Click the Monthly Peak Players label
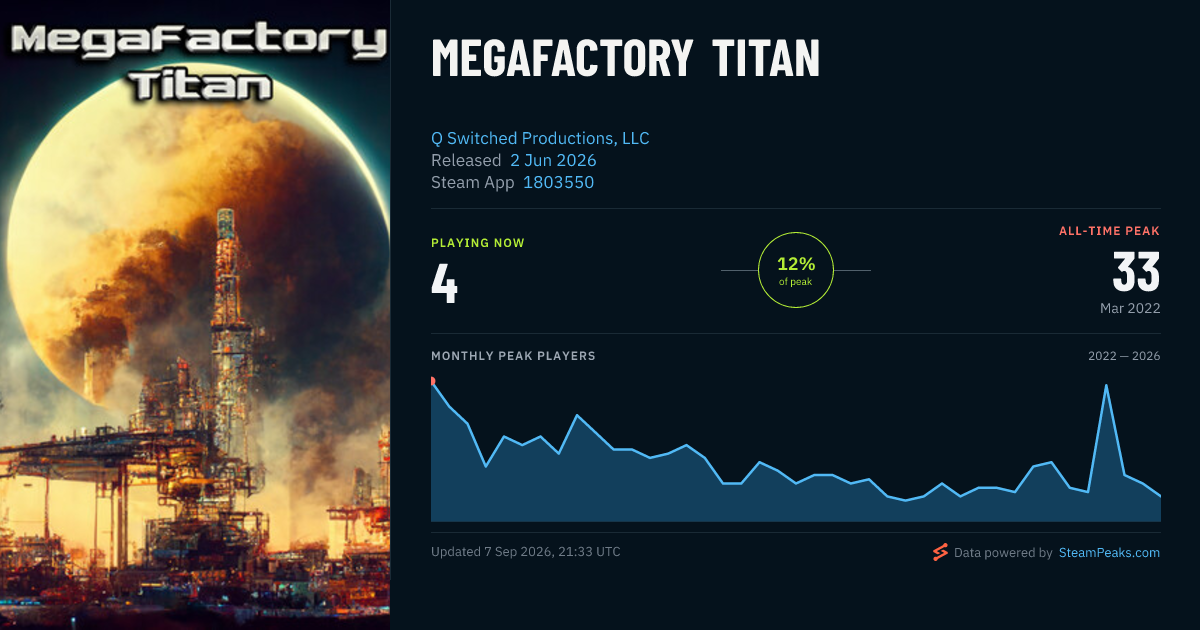Image resolution: width=1200 pixels, height=630 pixels. (x=513, y=356)
